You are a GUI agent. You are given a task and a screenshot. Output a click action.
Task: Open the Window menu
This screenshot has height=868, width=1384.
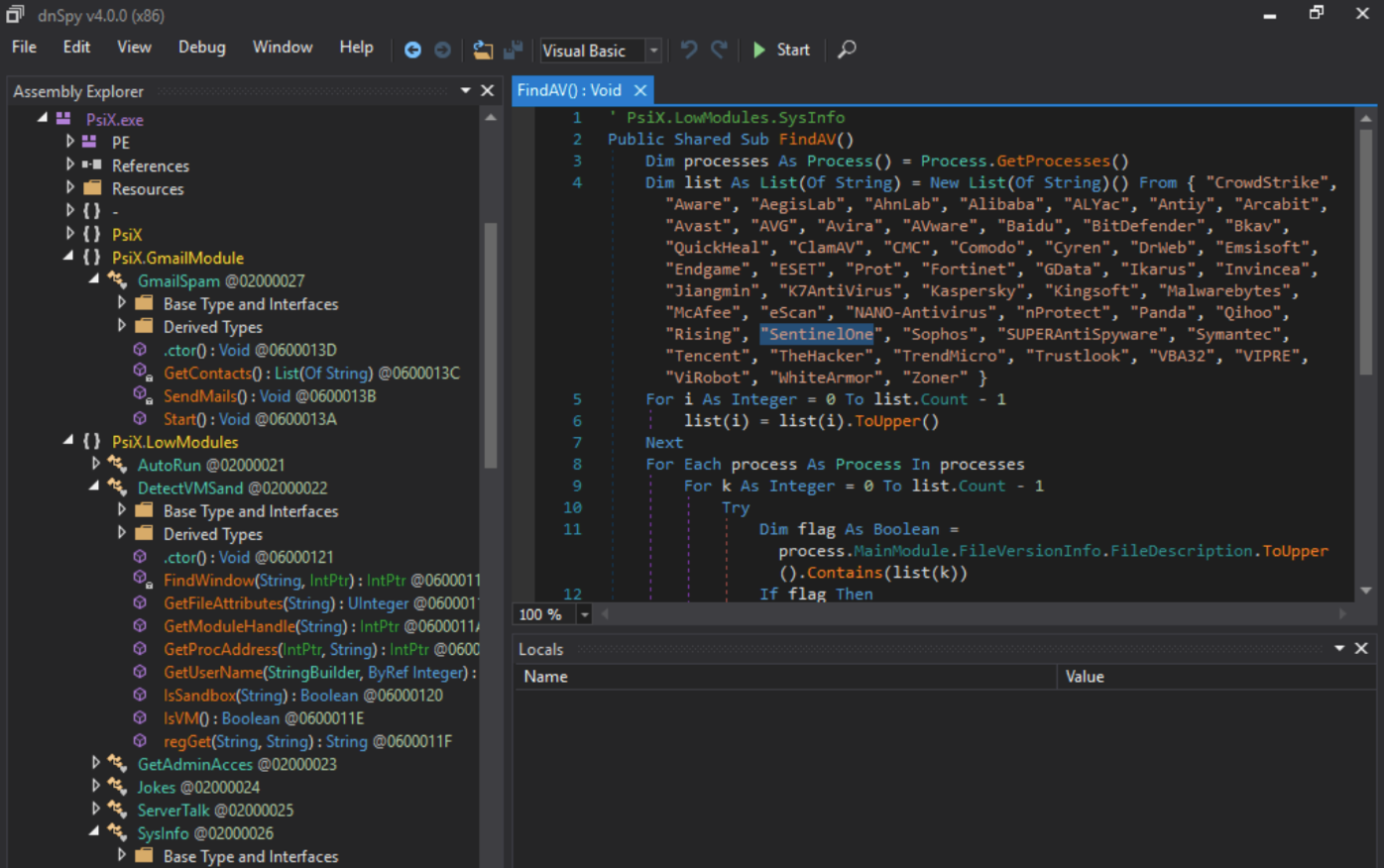[x=282, y=48]
